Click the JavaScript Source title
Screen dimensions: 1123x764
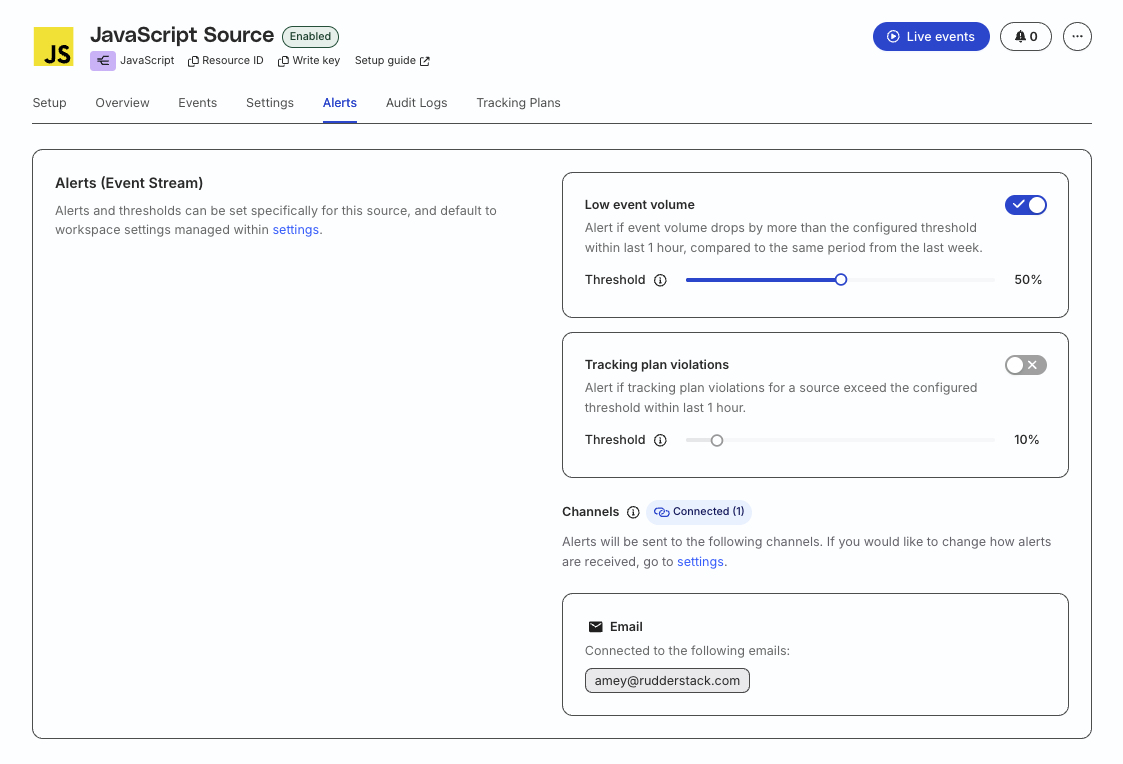pyautogui.click(x=182, y=35)
